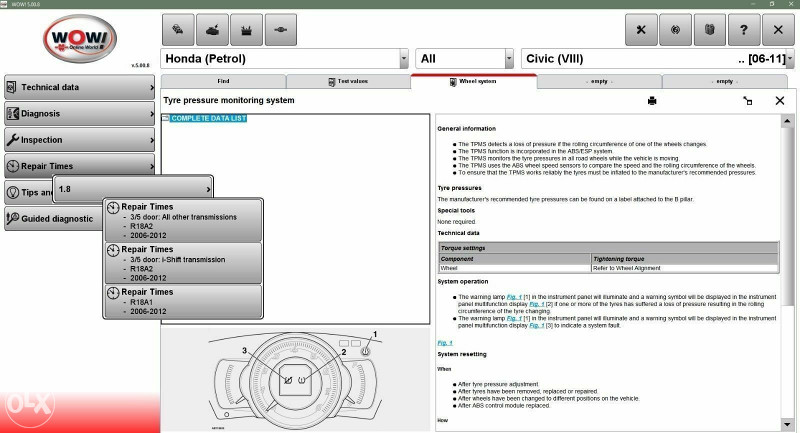Click clock icon of i-Shift Repair Times entry

tap(113, 250)
